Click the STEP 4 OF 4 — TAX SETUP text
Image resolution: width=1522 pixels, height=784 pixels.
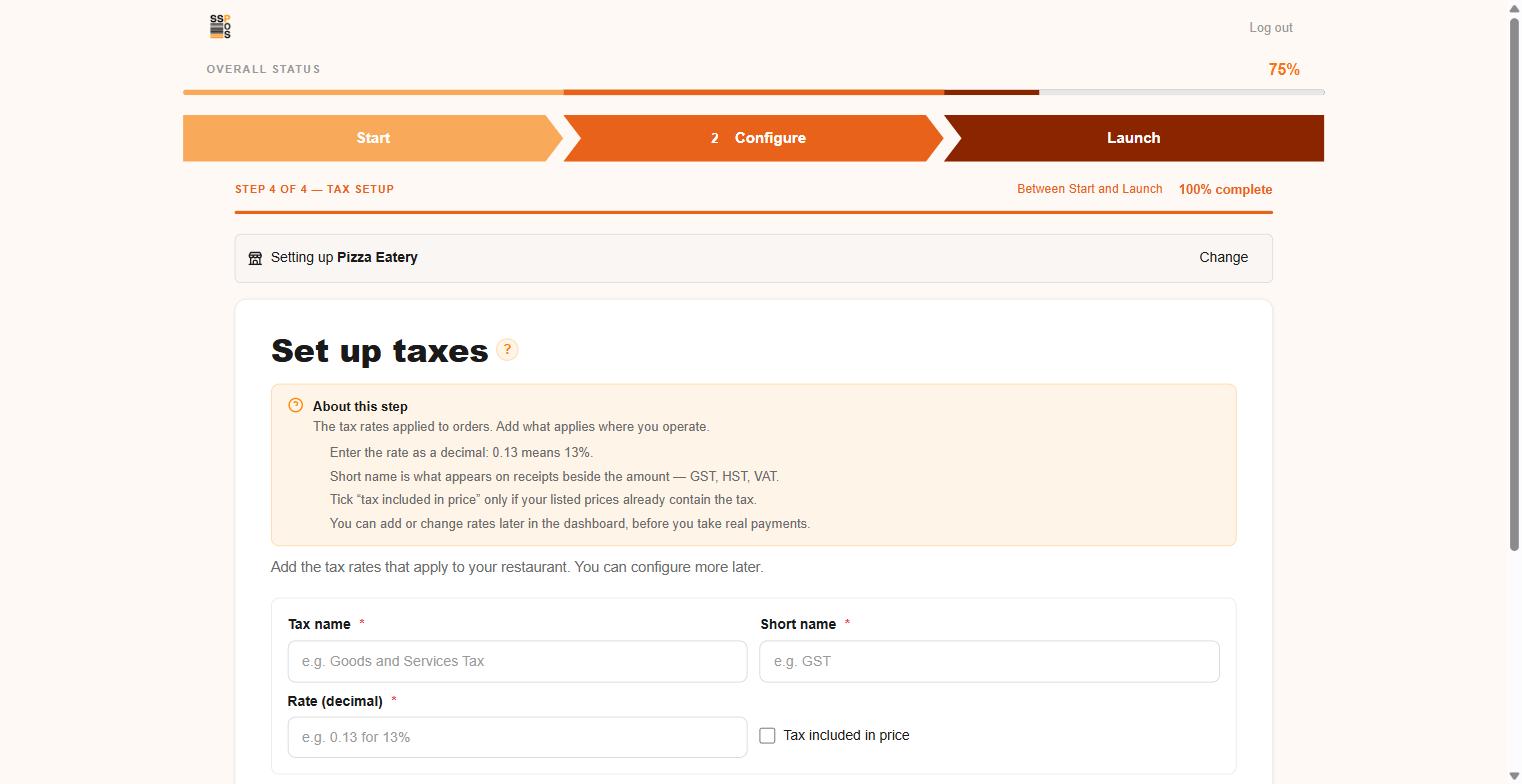[x=315, y=189]
